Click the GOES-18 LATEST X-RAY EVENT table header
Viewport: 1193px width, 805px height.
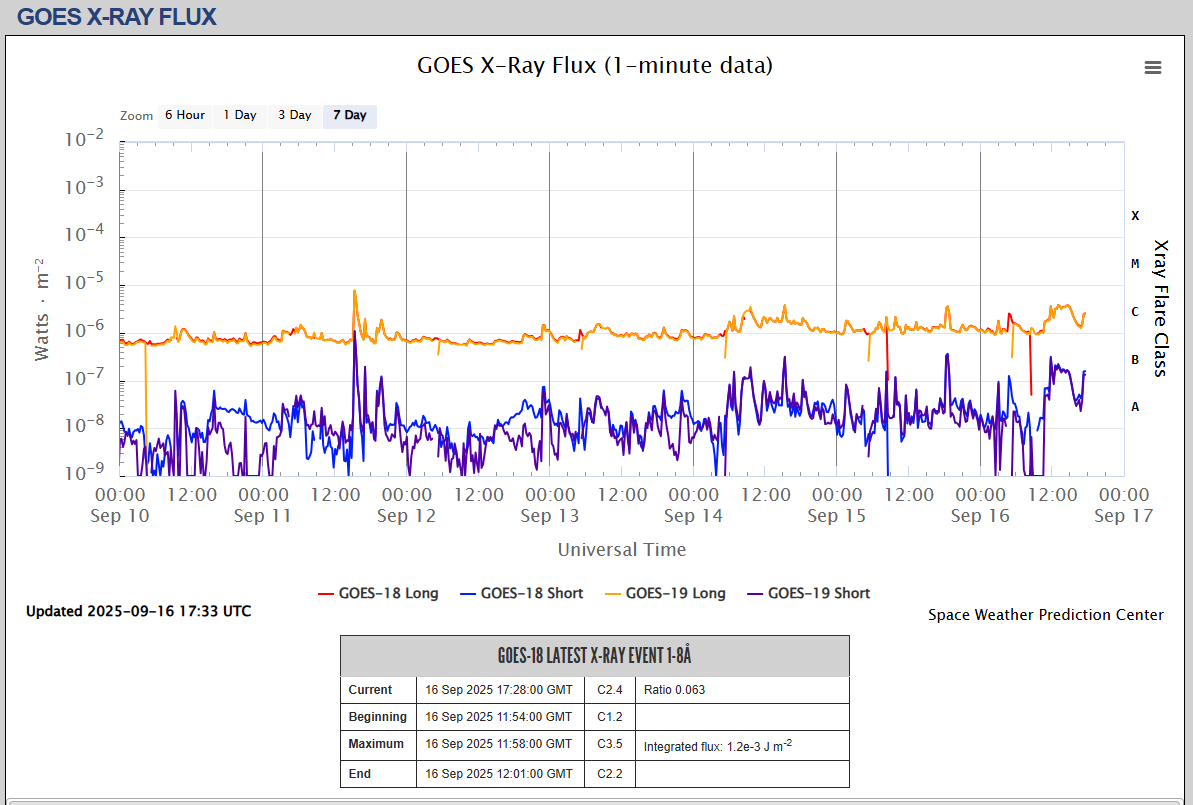[x=594, y=656]
